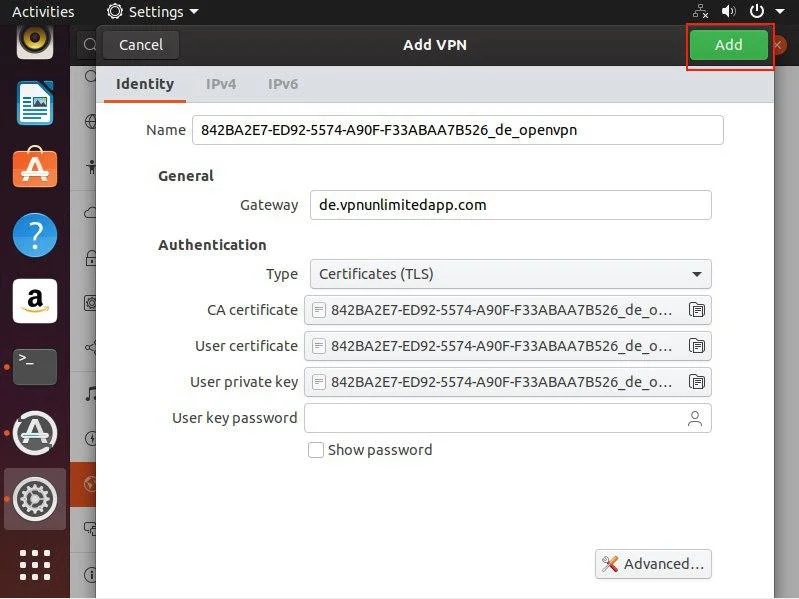
Task: Open LibreOffice Writer from the dock
Action: point(35,103)
